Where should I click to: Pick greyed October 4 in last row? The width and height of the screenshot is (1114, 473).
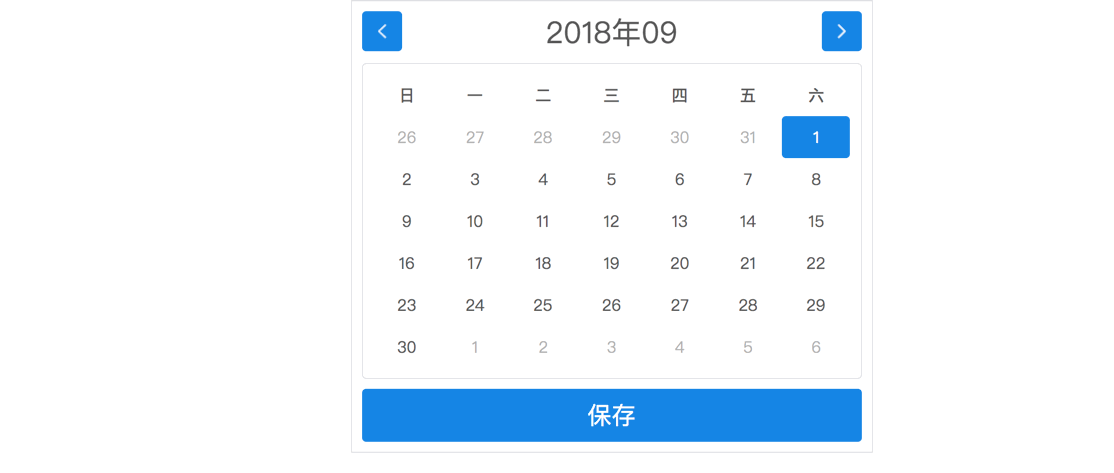(679, 347)
